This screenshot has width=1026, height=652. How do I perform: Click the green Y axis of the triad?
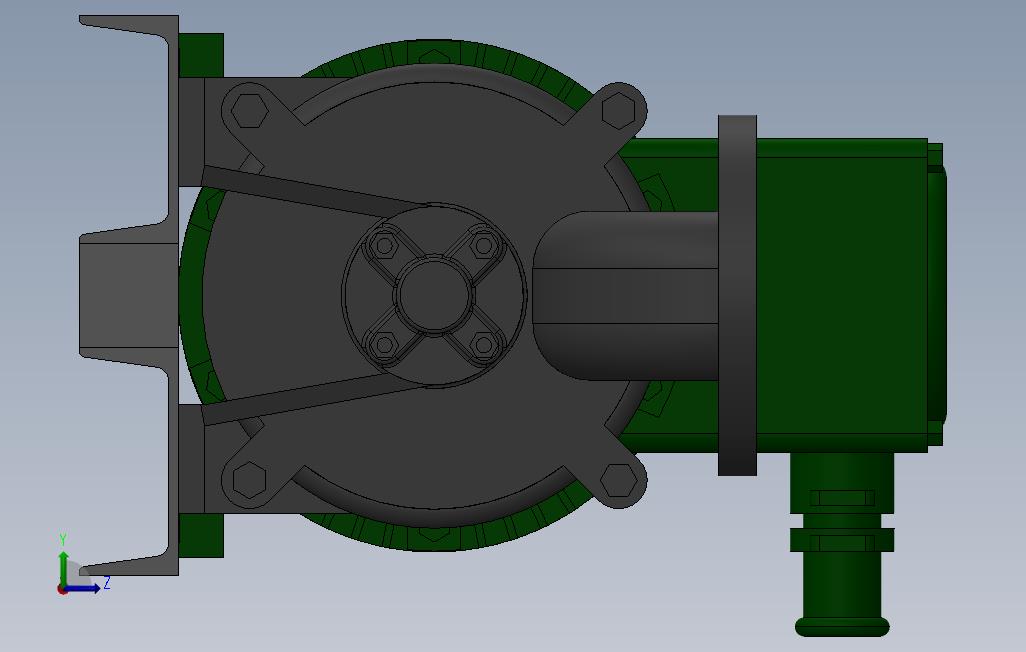(63, 569)
